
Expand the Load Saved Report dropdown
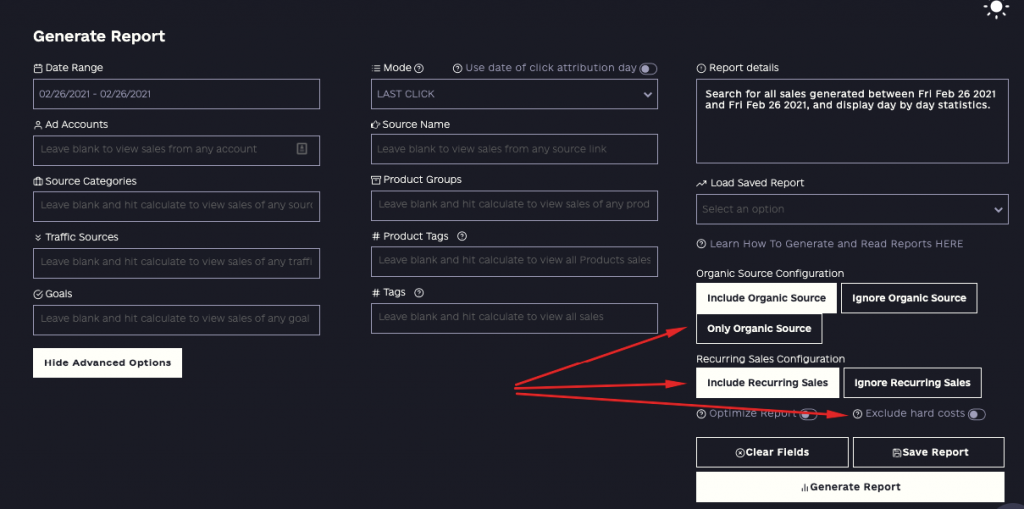coord(852,209)
